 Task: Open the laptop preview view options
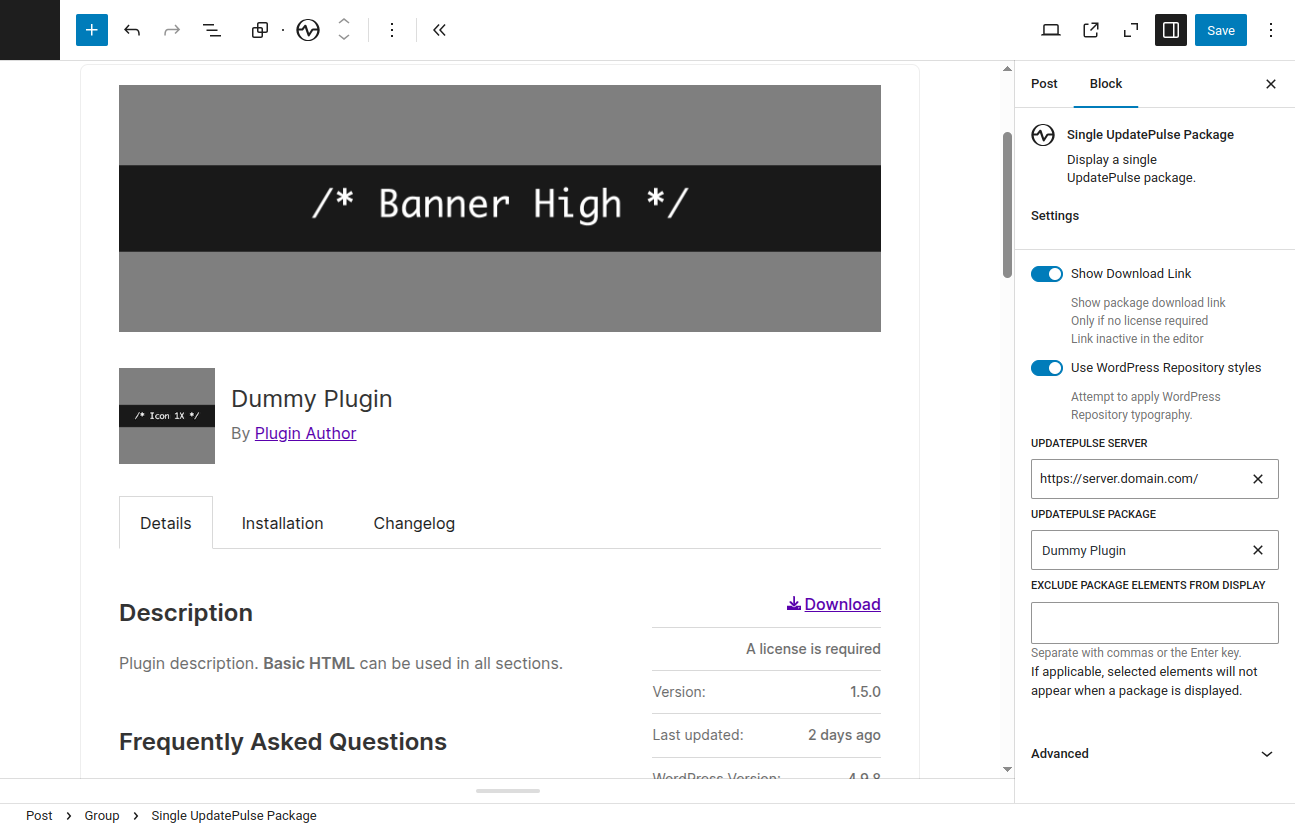pyautogui.click(x=1051, y=30)
